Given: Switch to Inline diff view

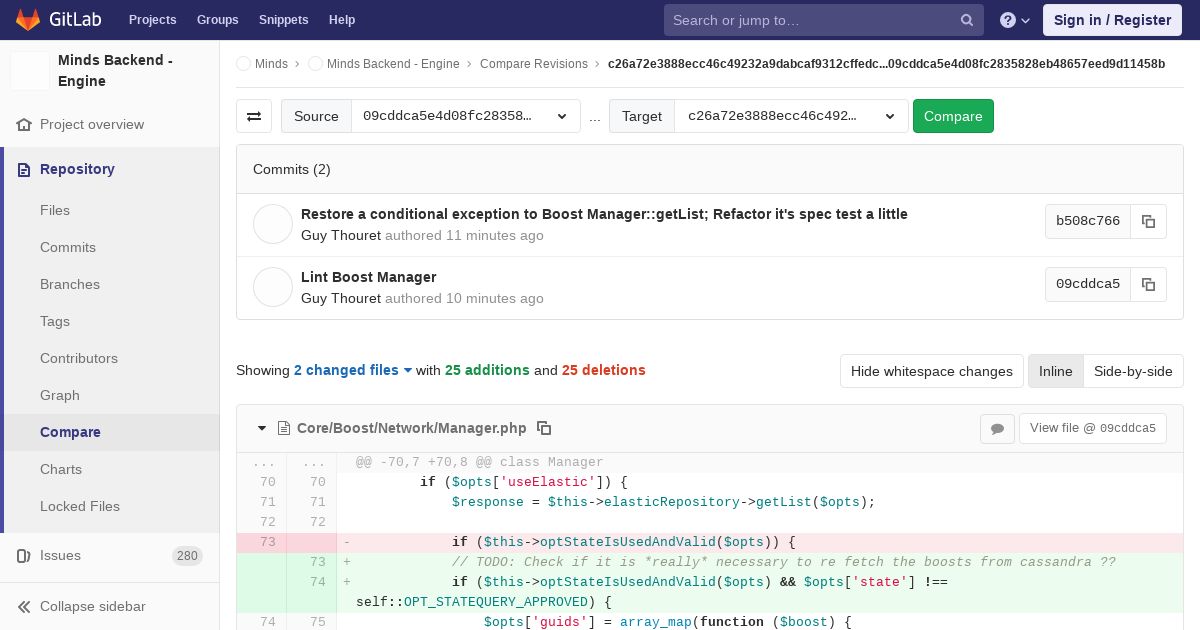Looking at the screenshot, I should coord(1055,371).
